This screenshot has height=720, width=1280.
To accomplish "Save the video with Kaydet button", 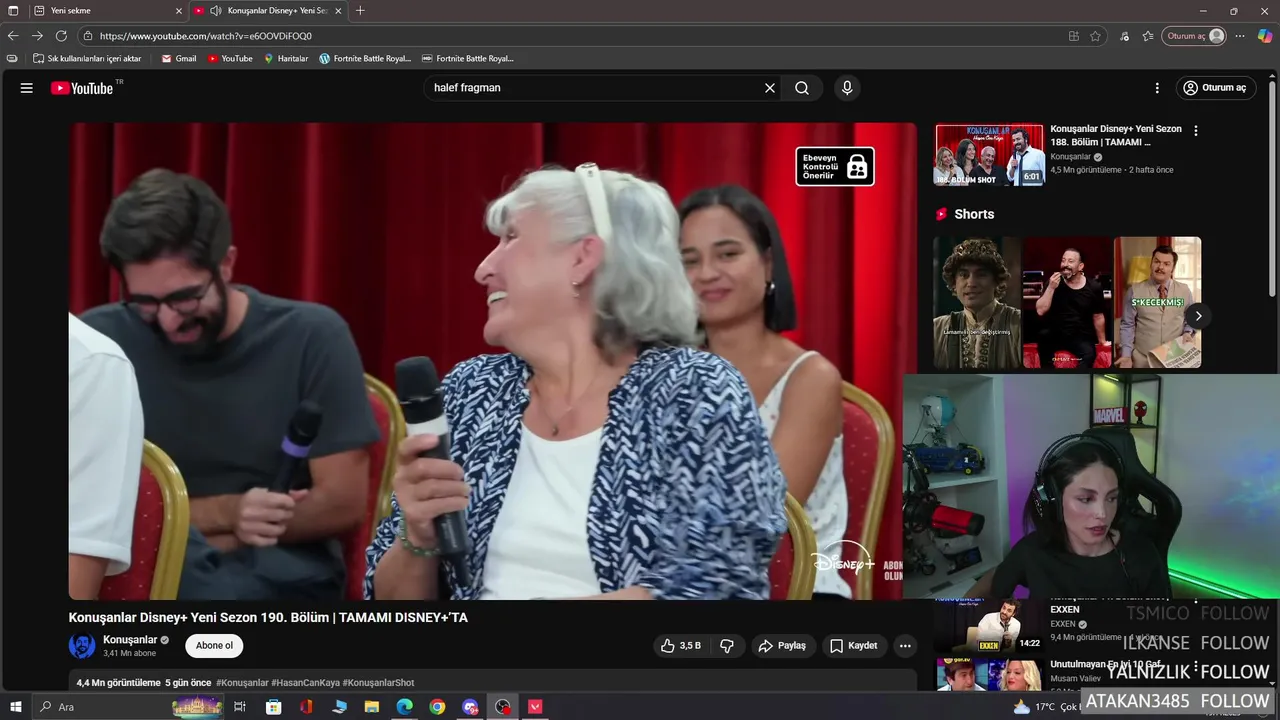I will click(854, 646).
